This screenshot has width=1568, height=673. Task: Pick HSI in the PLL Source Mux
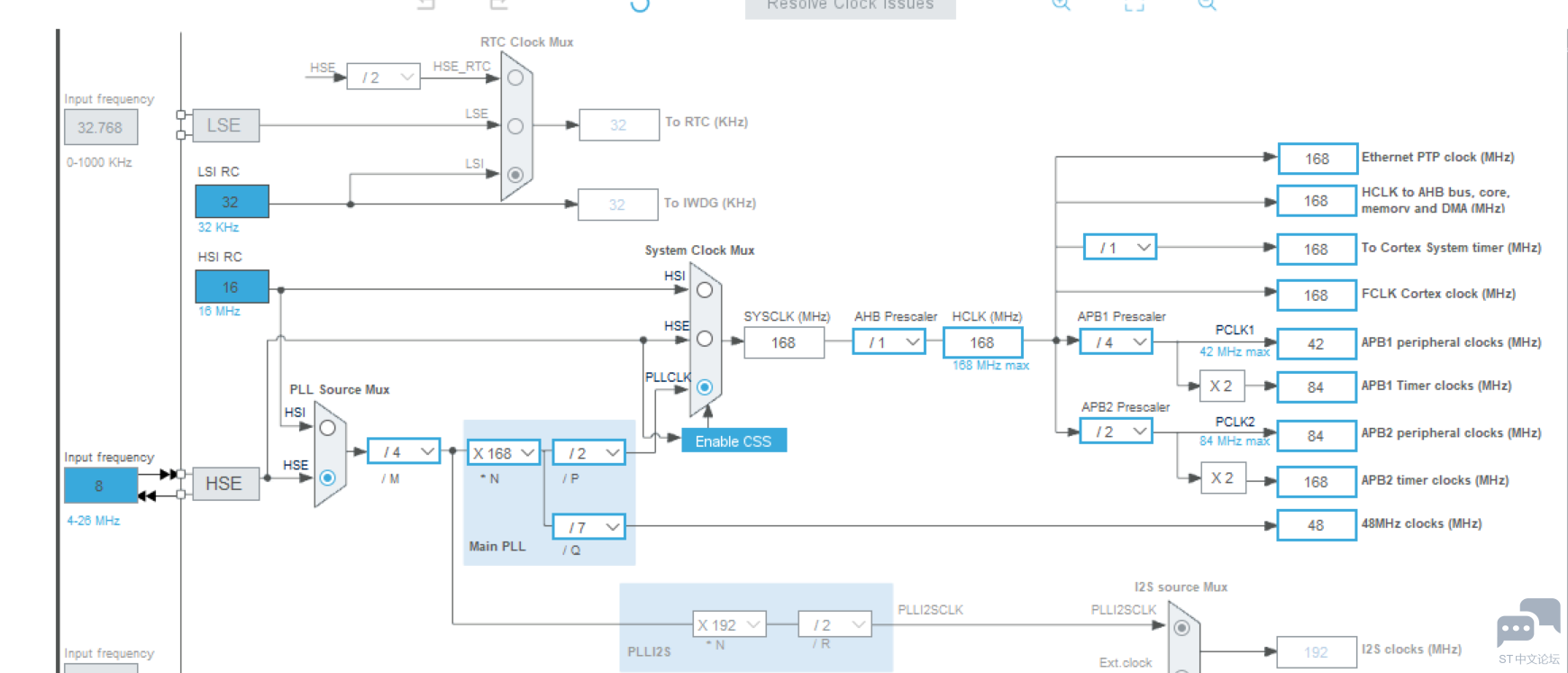328,428
